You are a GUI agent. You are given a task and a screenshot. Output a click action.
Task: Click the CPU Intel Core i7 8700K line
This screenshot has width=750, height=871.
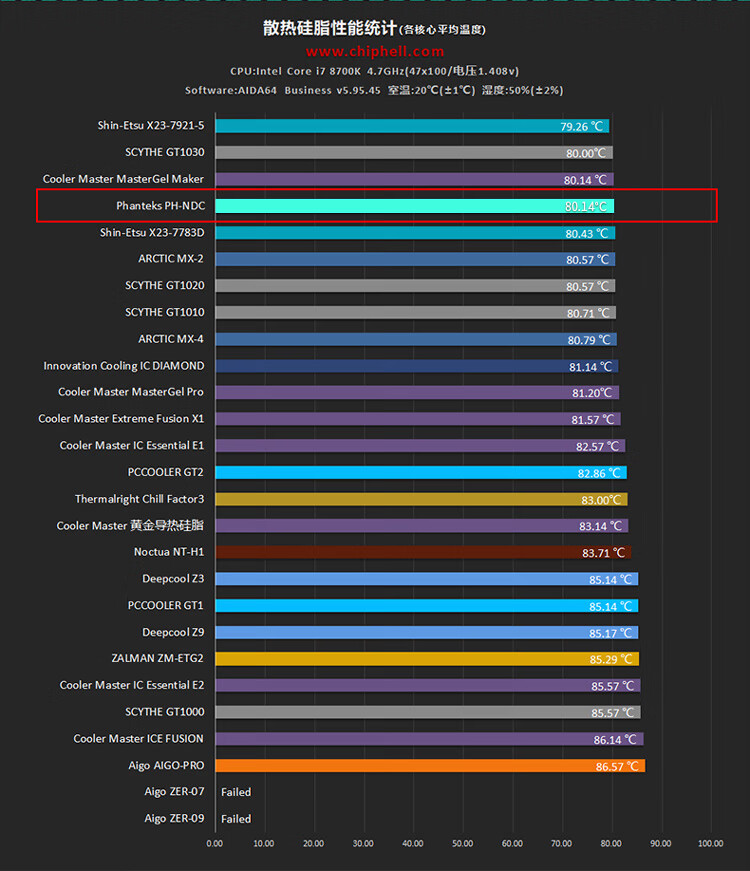pos(374,71)
